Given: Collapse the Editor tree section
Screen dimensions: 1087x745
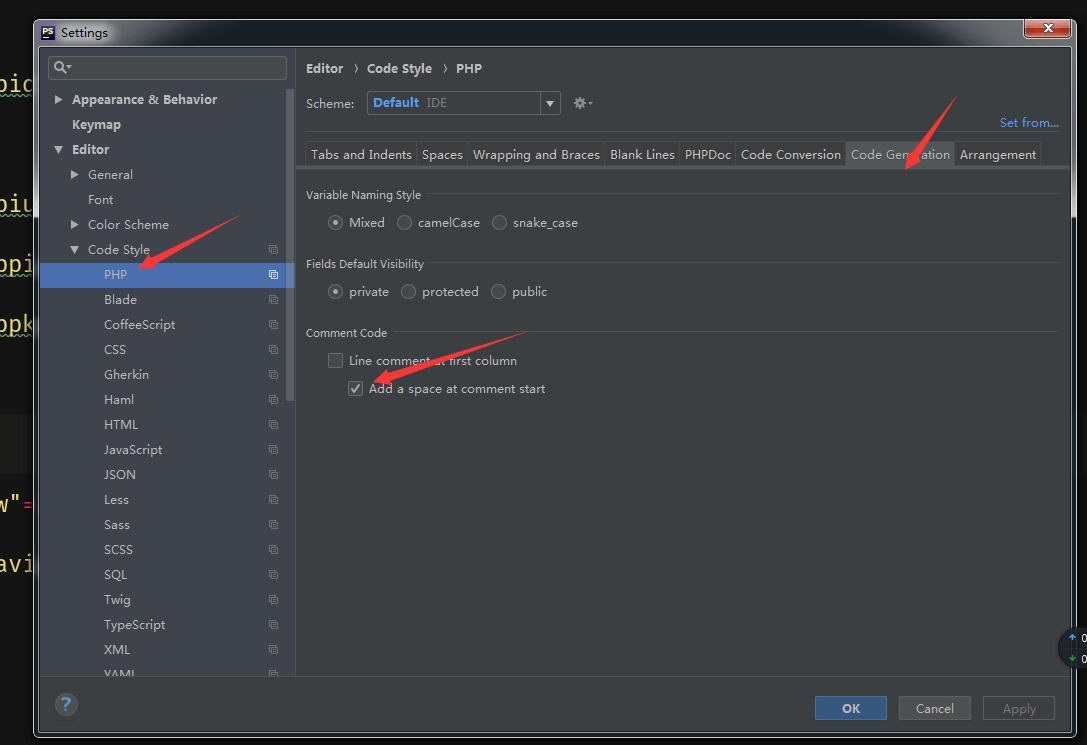Looking at the screenshot, I should (x=58, y=150).
